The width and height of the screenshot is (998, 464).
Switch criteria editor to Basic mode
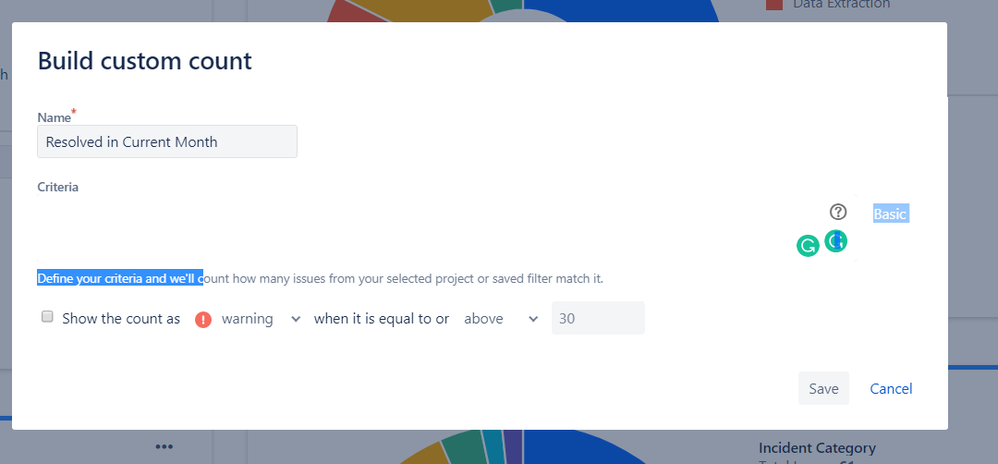[890, 214]
